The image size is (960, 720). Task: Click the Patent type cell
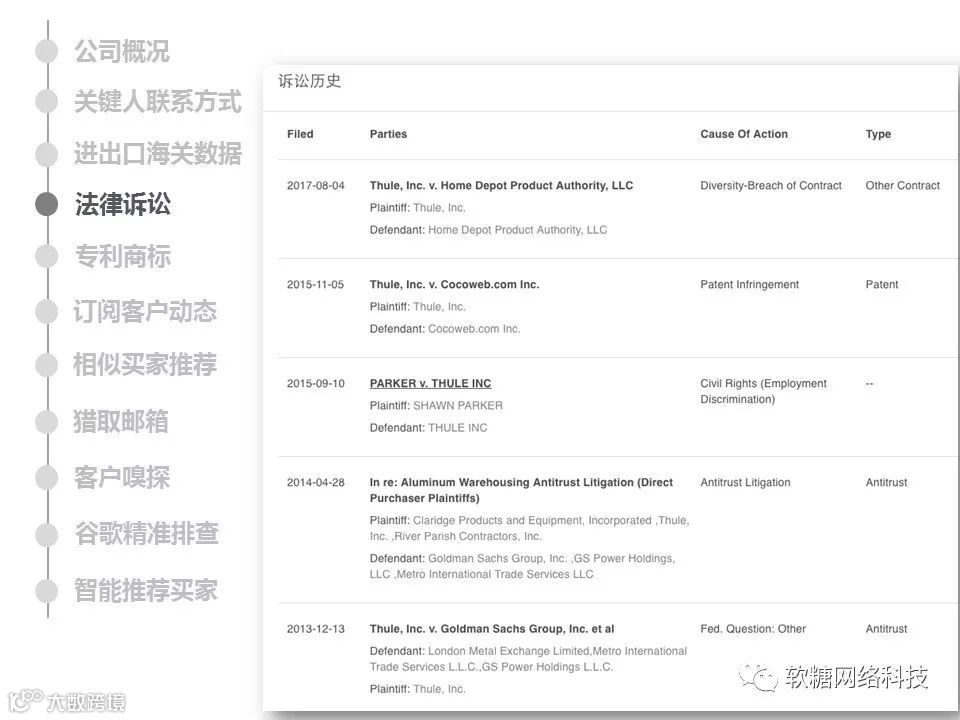point(882,285)
